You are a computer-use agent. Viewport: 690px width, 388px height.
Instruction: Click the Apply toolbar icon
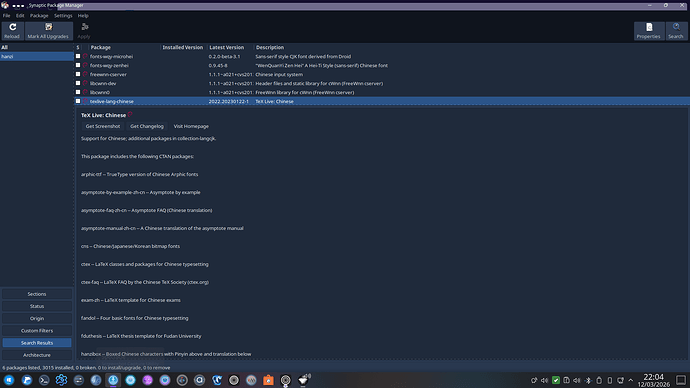pyautogui.click(x=84, y=27)
